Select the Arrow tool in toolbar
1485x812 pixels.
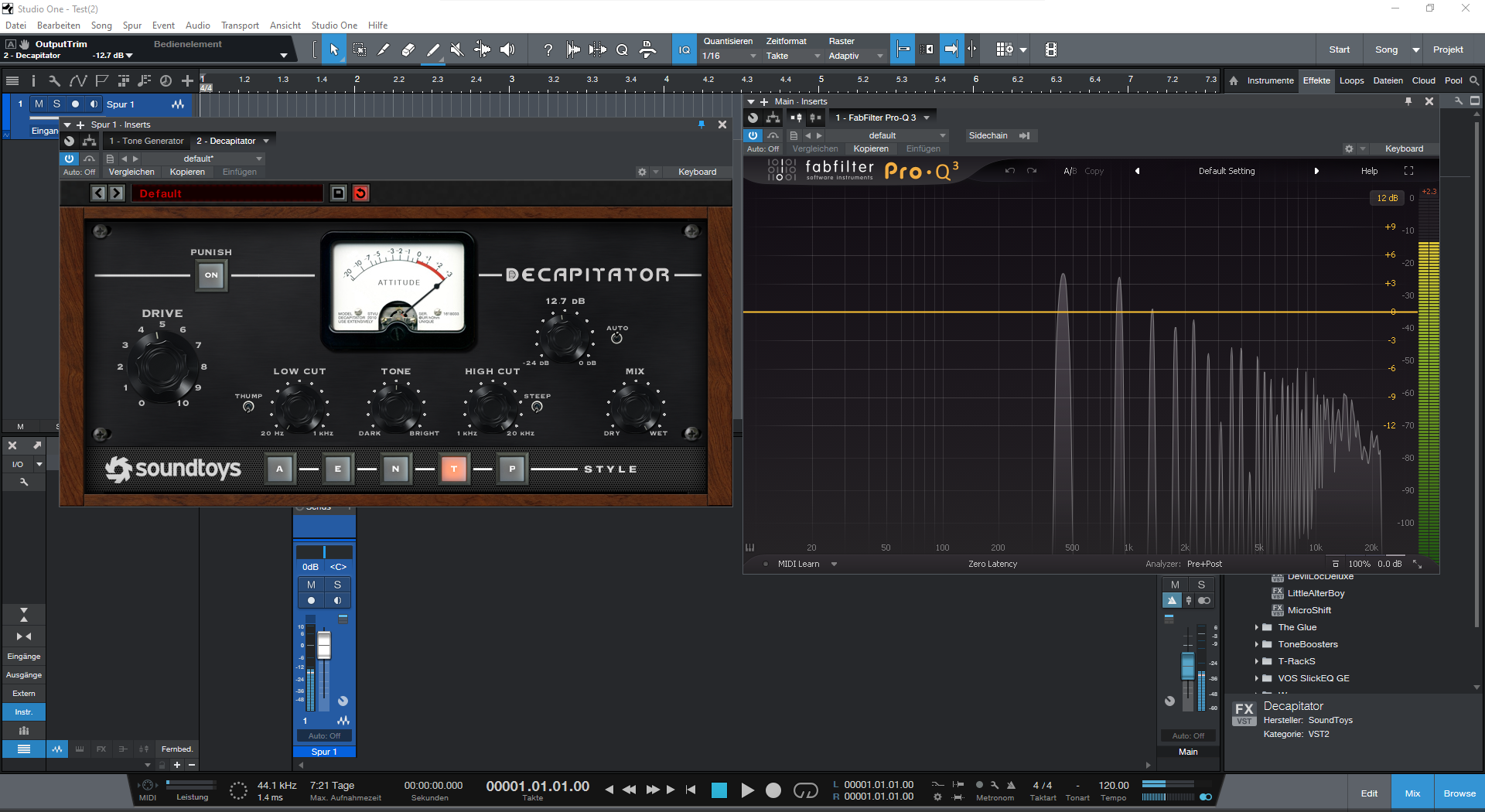pyautogui.click(x=334, y=49)
